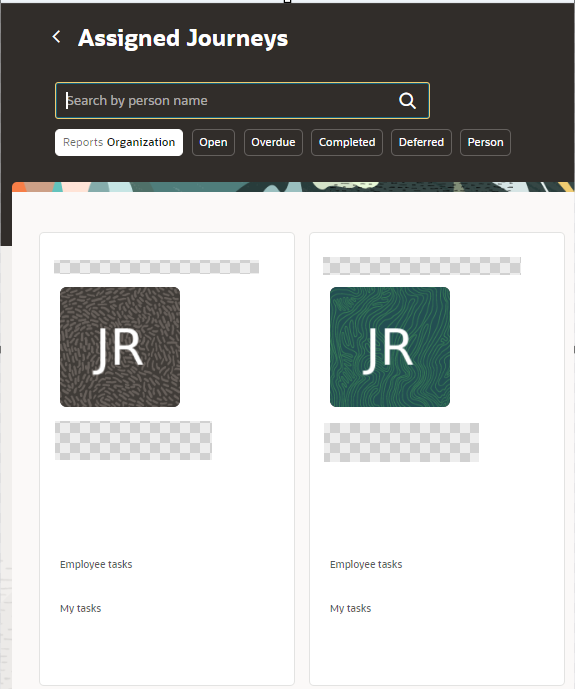Enable the Completed filter chip
The image size is (575, 689).
347,142
